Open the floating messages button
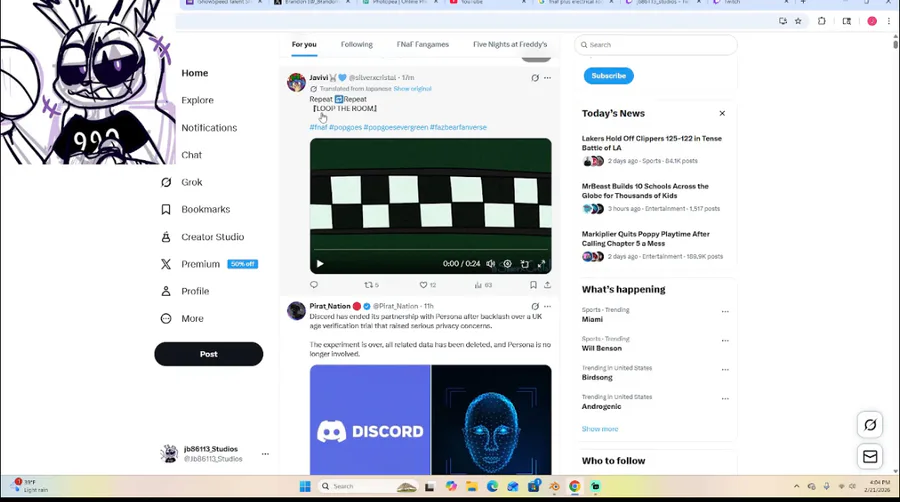Image resolution: width=900 pixels, height=502 pixels. [870, 457]
